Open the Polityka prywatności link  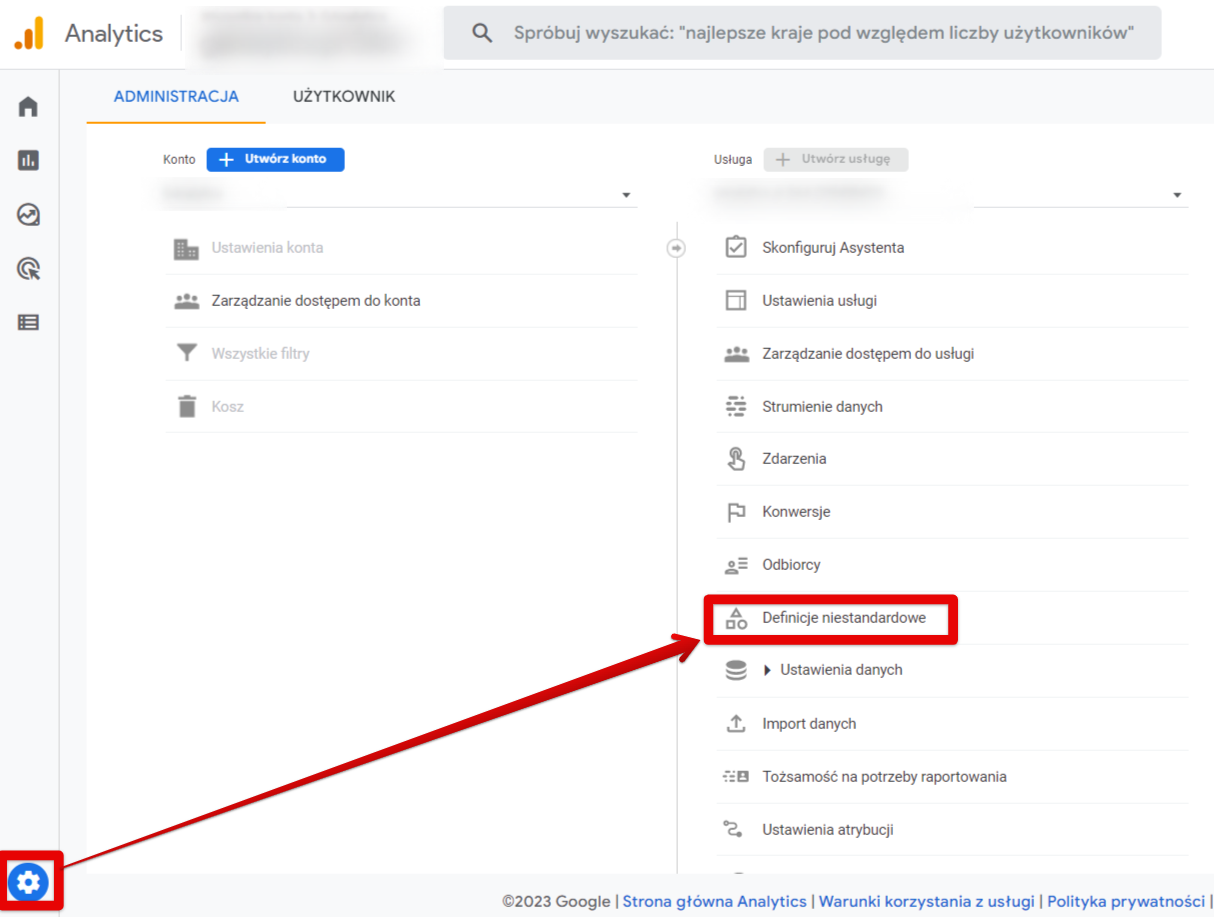[1126, 901]
